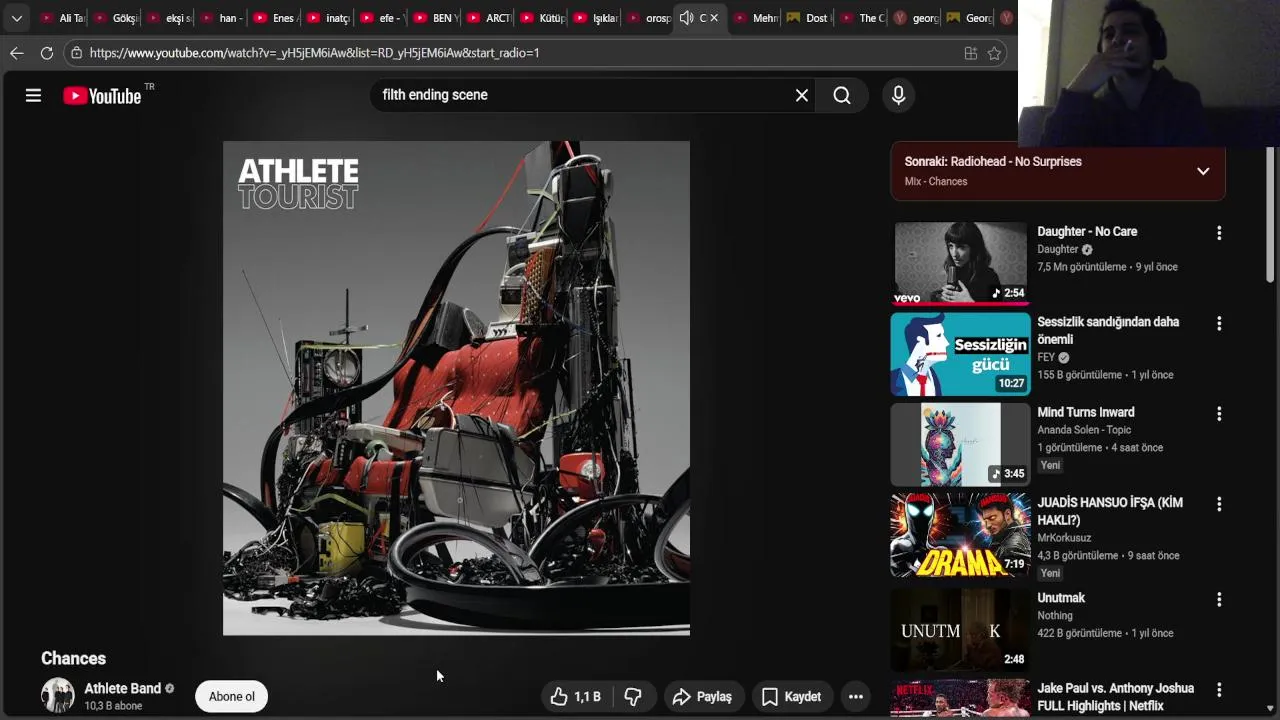
Task: Click the 'Mix - Chances' playlist label
Action: point(936,181)
